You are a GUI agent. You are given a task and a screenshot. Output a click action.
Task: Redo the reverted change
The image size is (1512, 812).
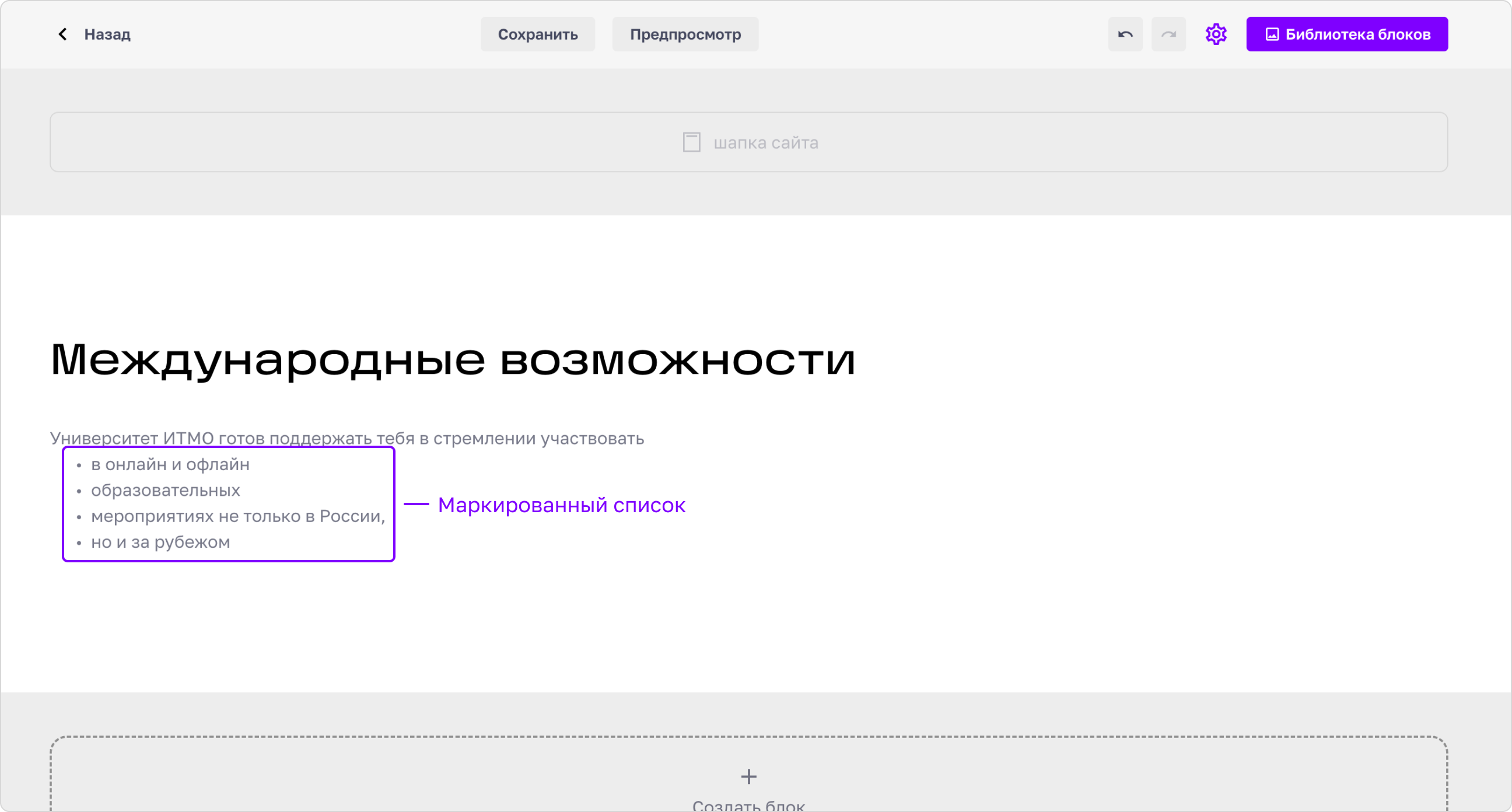(1168, 34)
